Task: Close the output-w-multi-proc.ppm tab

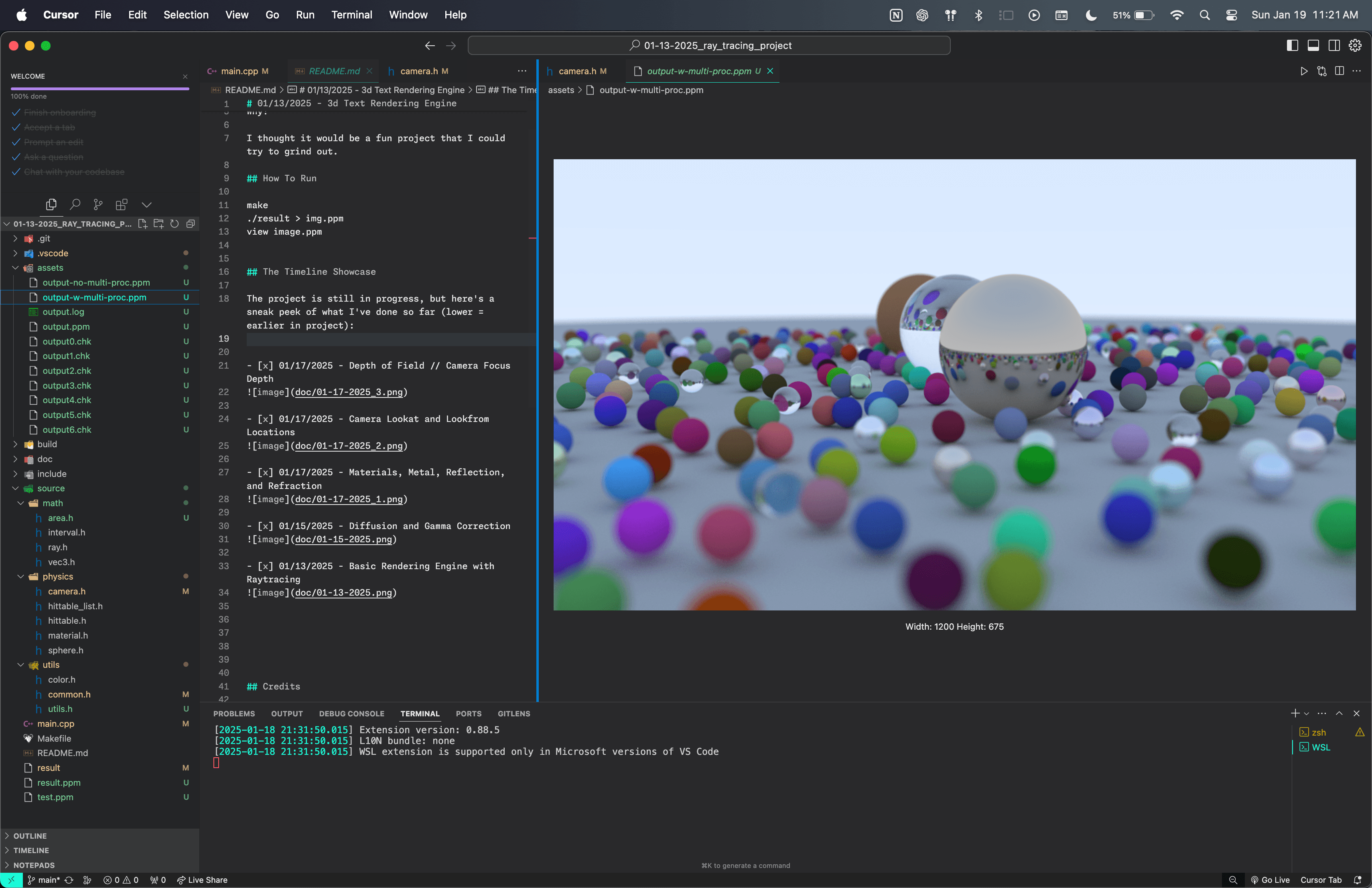Action: pos(769,71)
